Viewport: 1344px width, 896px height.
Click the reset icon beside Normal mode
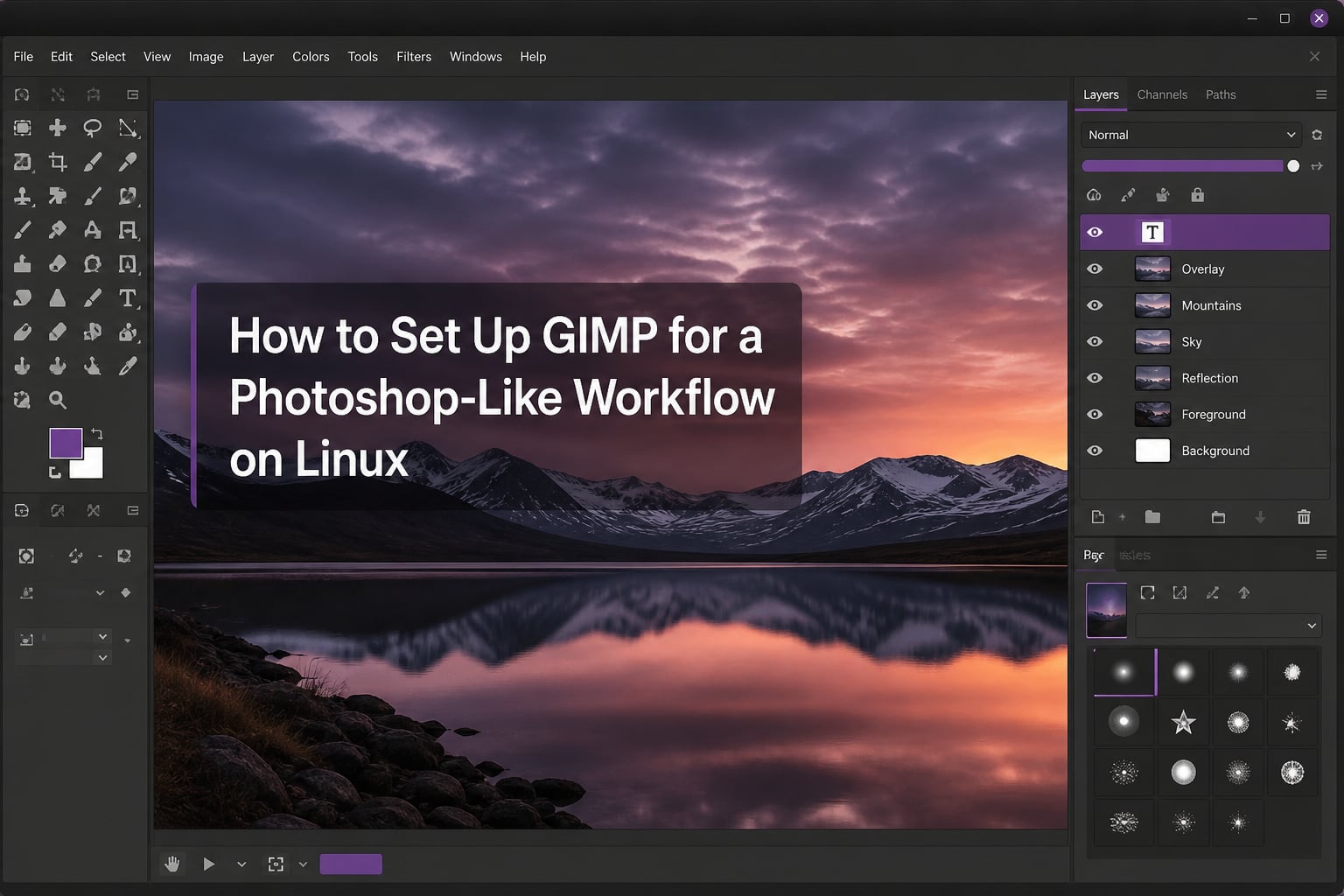pos(1317,135)
